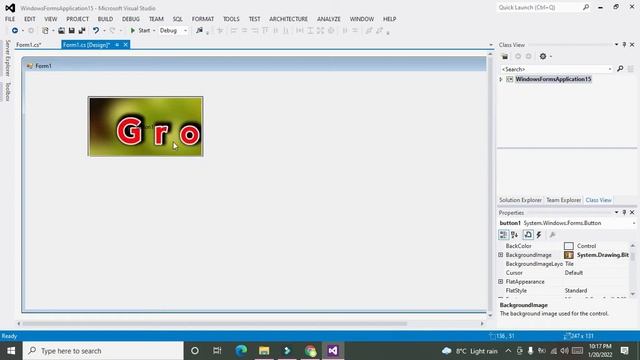Viewport: 640px width, 360px height.
Task: Expand the BackgroundImage property
Action: click(x=501, y=255)
